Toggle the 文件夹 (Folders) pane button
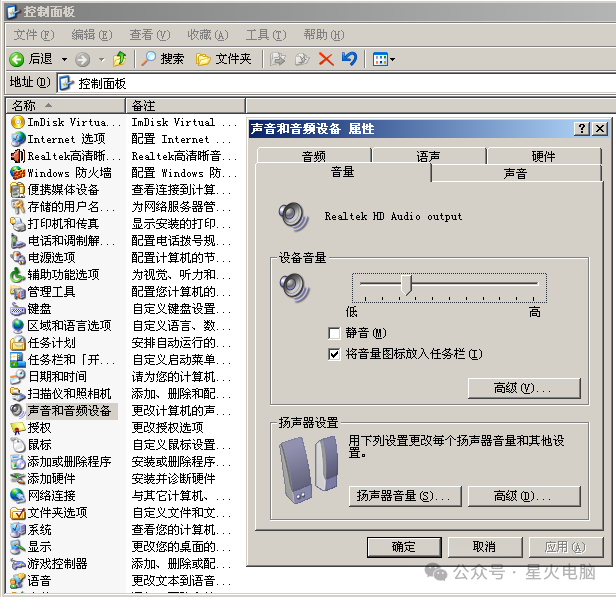 click(x=224, y=59)
